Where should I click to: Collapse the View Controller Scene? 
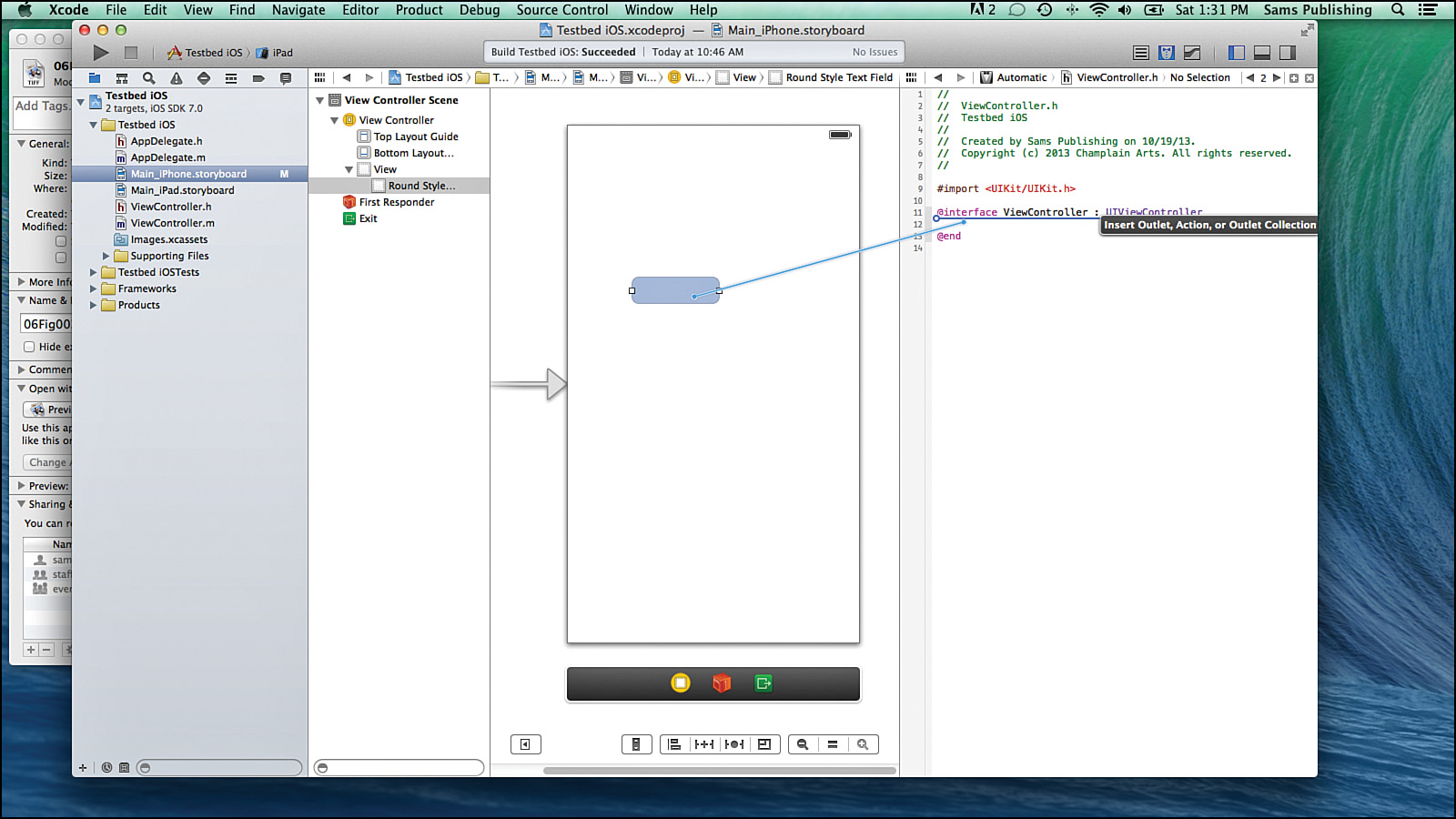click(x=319, y=101)
